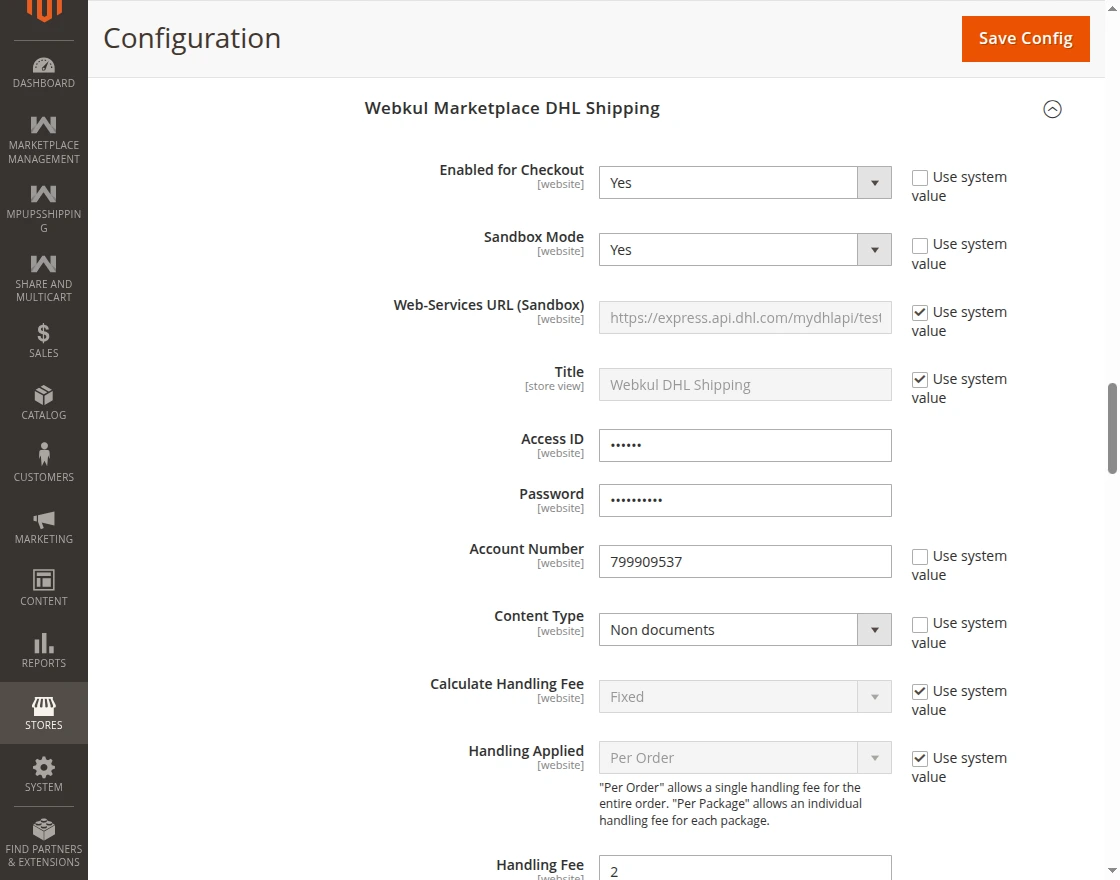This screenshot has height=880, width=1120.
Task: Click the Handling Applied help text
Action: [731, 804]
